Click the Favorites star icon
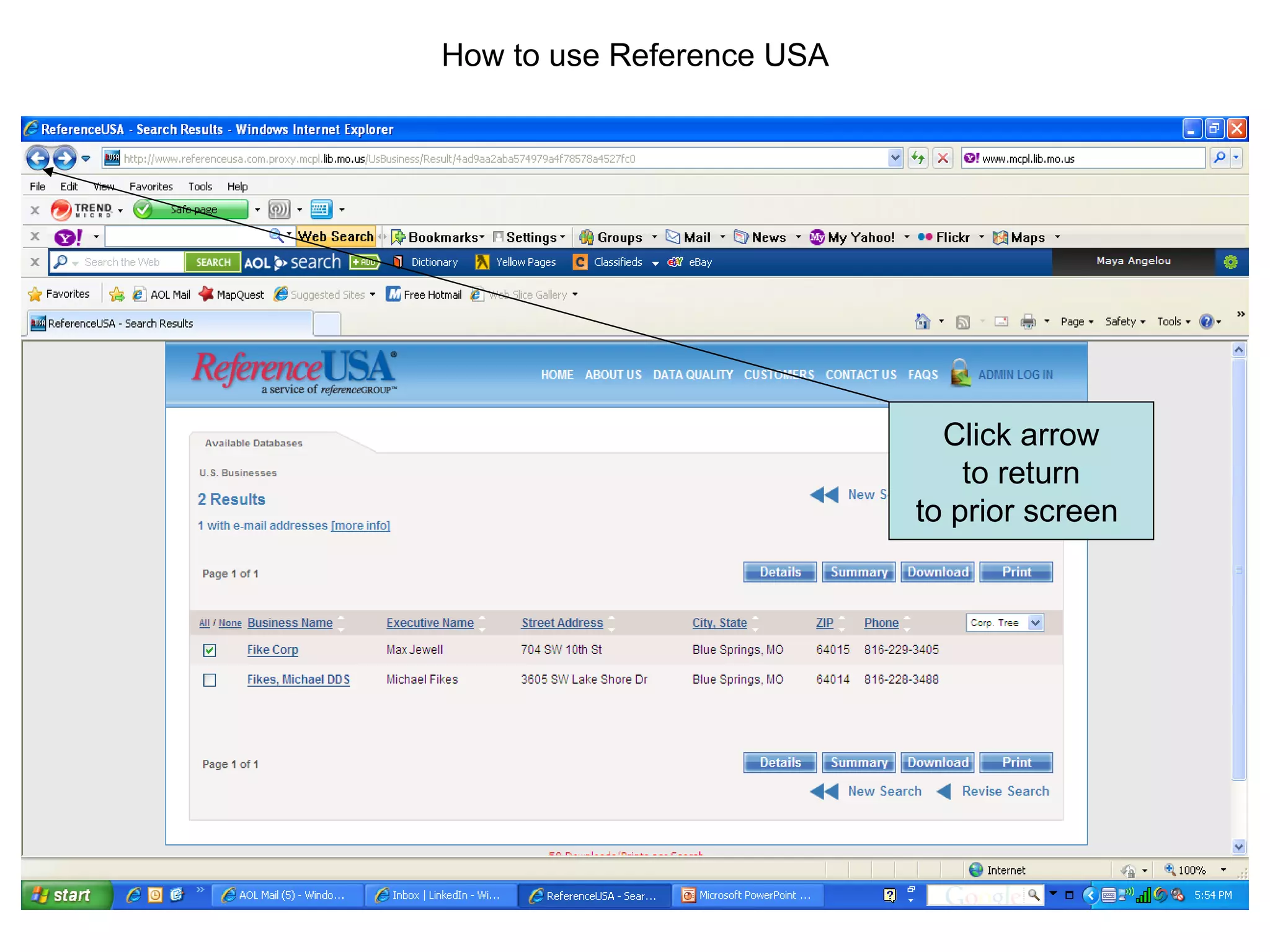Screen dimensions: 1270x952 (35, 294)
